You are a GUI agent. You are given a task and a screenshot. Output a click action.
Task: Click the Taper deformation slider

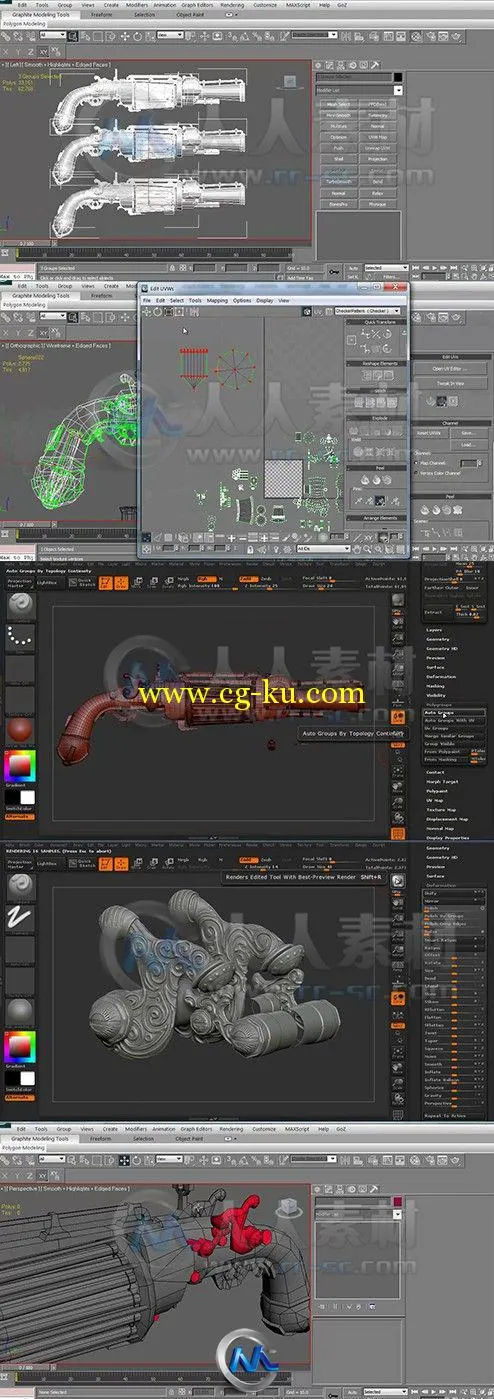click(x=454, y=1041)
